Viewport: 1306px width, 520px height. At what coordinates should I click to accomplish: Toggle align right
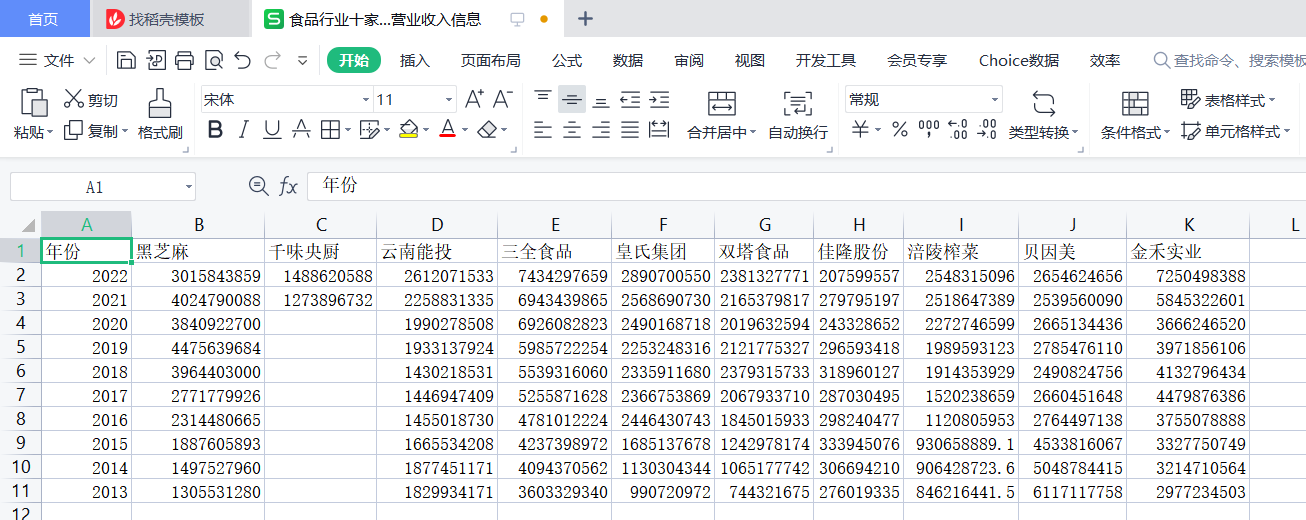pos(600,130)
